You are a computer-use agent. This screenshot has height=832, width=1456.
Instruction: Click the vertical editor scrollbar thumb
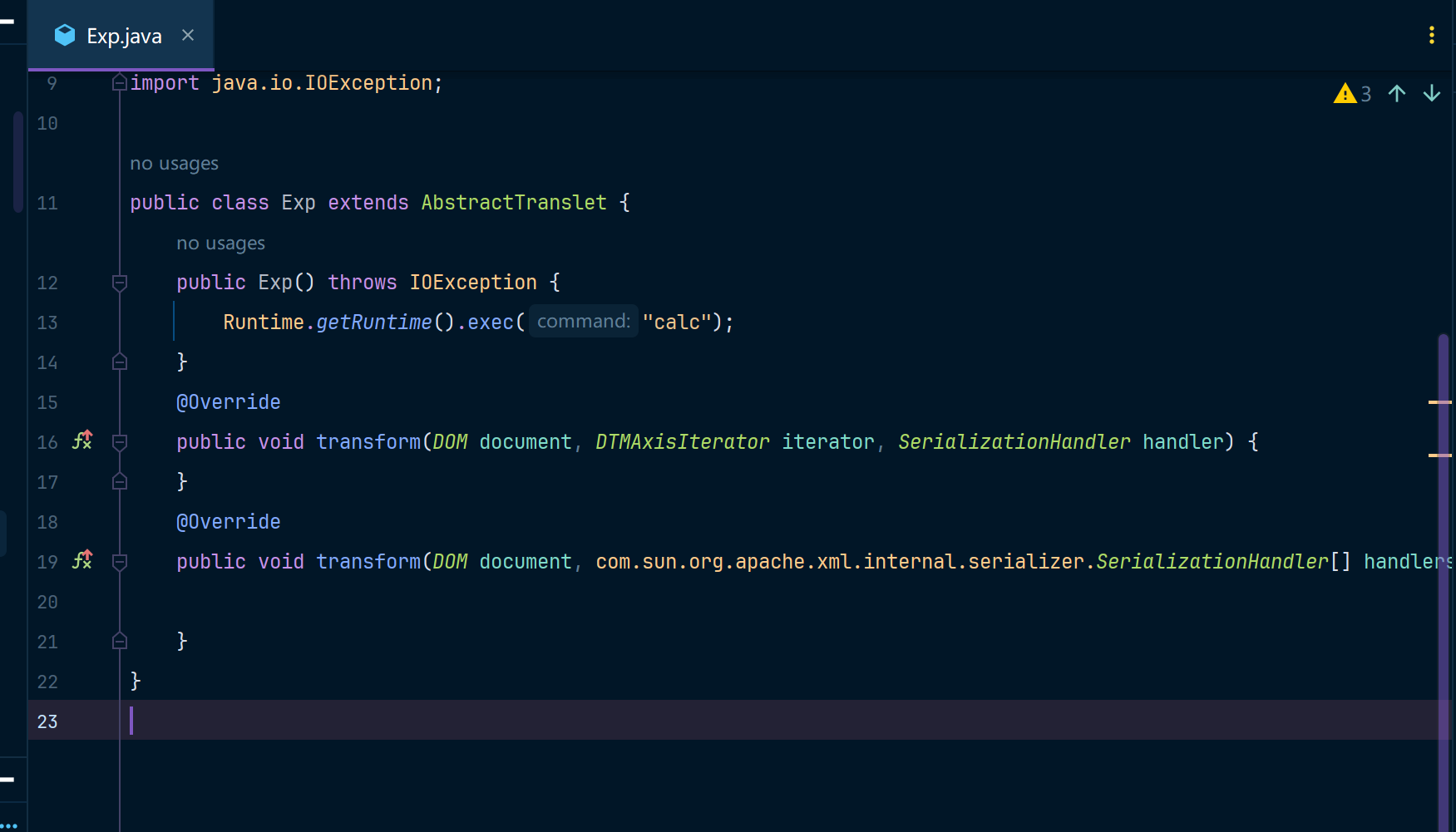click(x=1444, y=582)
